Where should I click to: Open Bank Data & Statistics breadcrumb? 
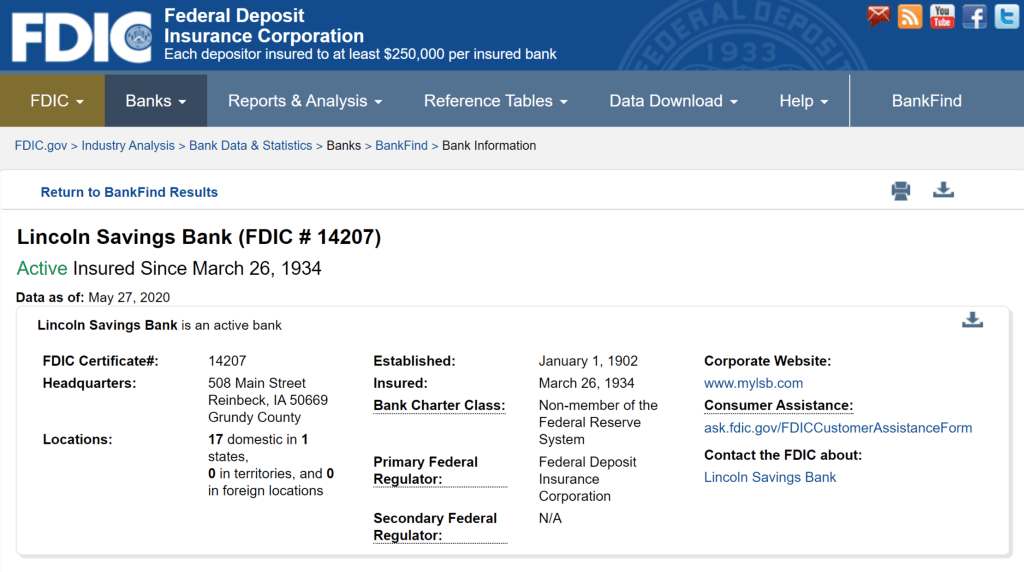pos(251,146)
